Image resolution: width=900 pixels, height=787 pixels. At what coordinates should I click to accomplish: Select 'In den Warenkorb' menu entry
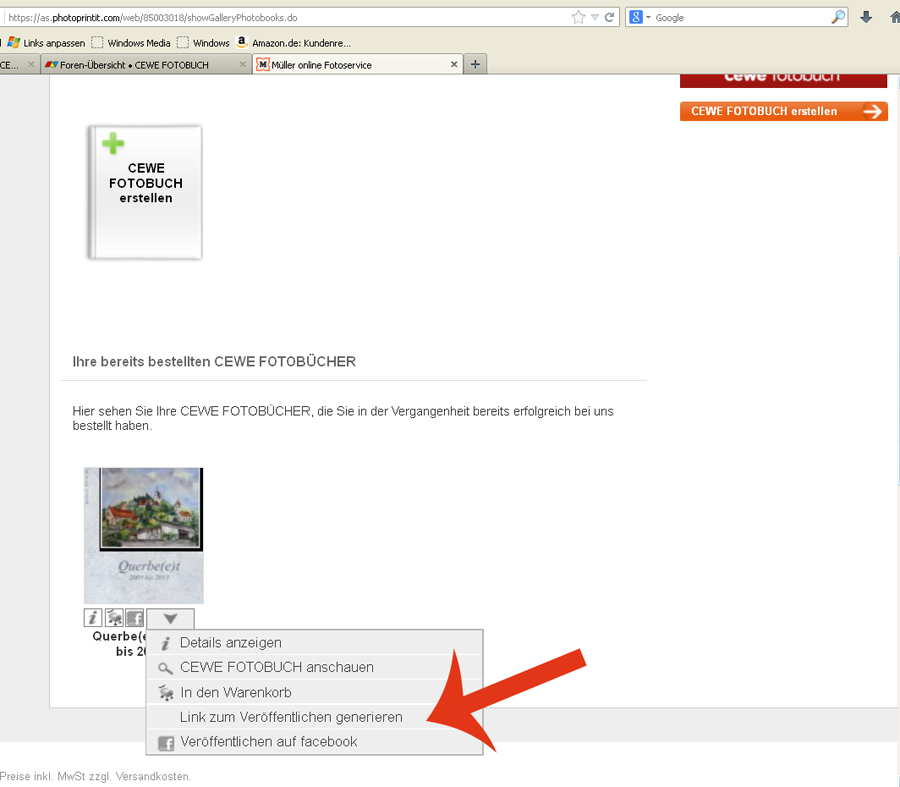[315, 693]
